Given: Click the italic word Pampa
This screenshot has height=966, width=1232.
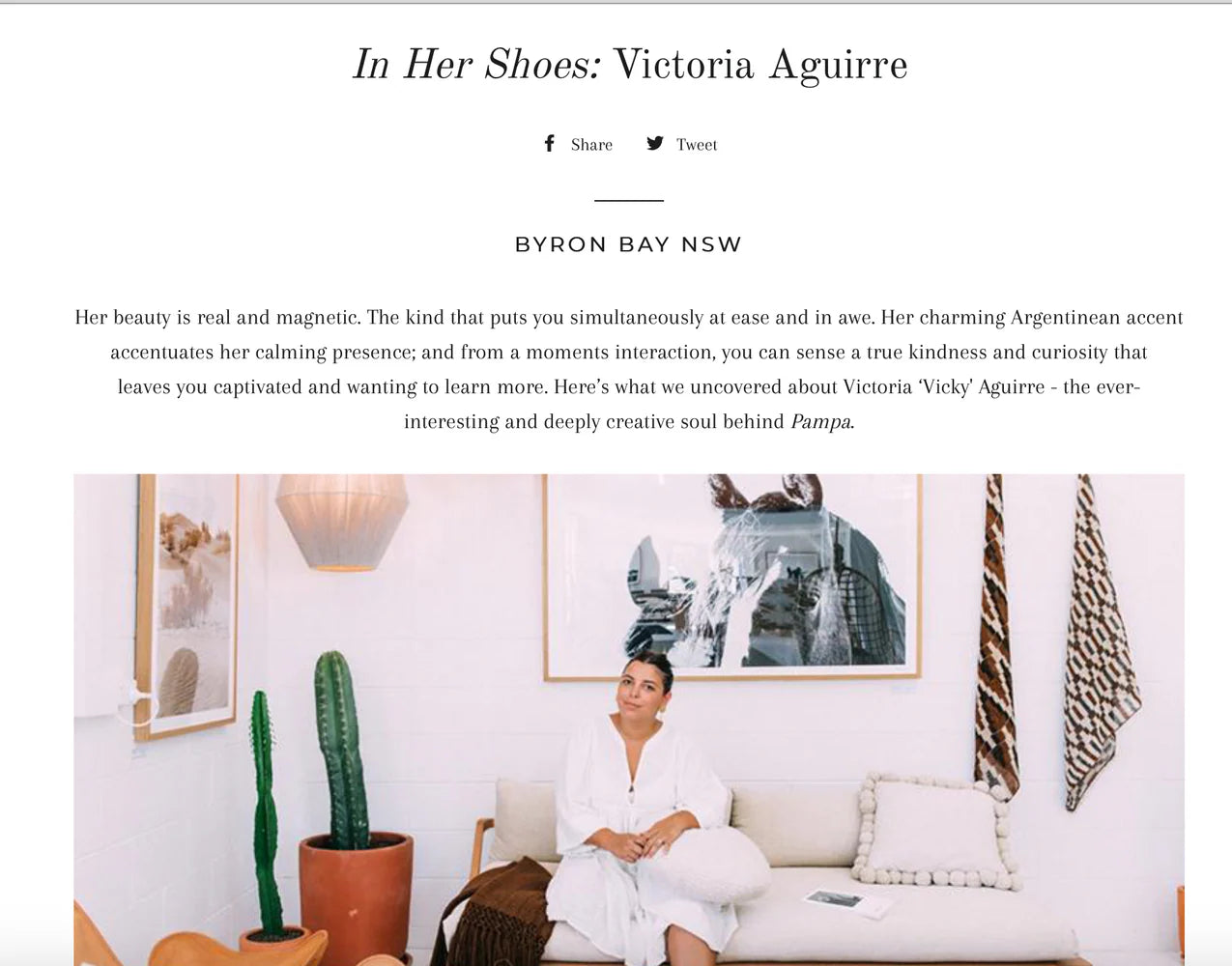Looking at the screenshot, I should (821, 422).
